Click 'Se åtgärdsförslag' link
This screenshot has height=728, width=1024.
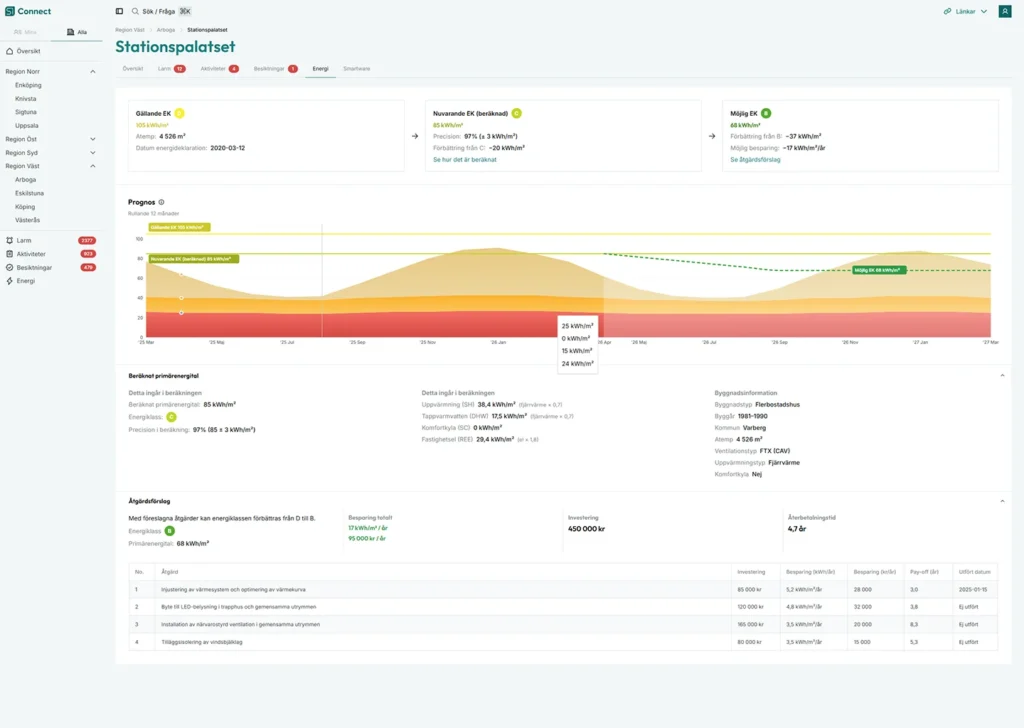pos(755,159)
